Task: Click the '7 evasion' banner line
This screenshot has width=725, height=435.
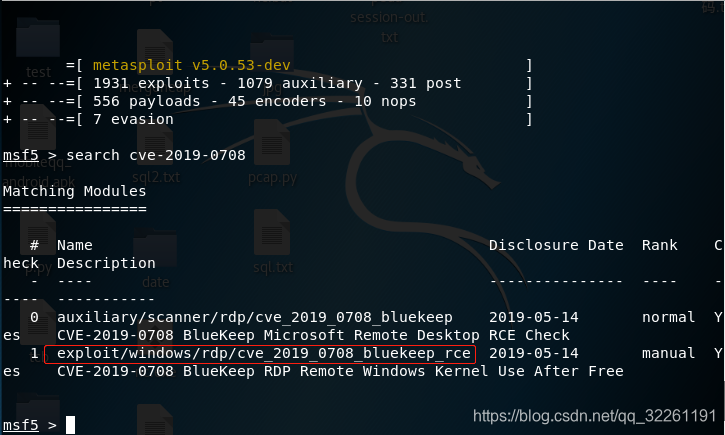Action: pos(133,119)
